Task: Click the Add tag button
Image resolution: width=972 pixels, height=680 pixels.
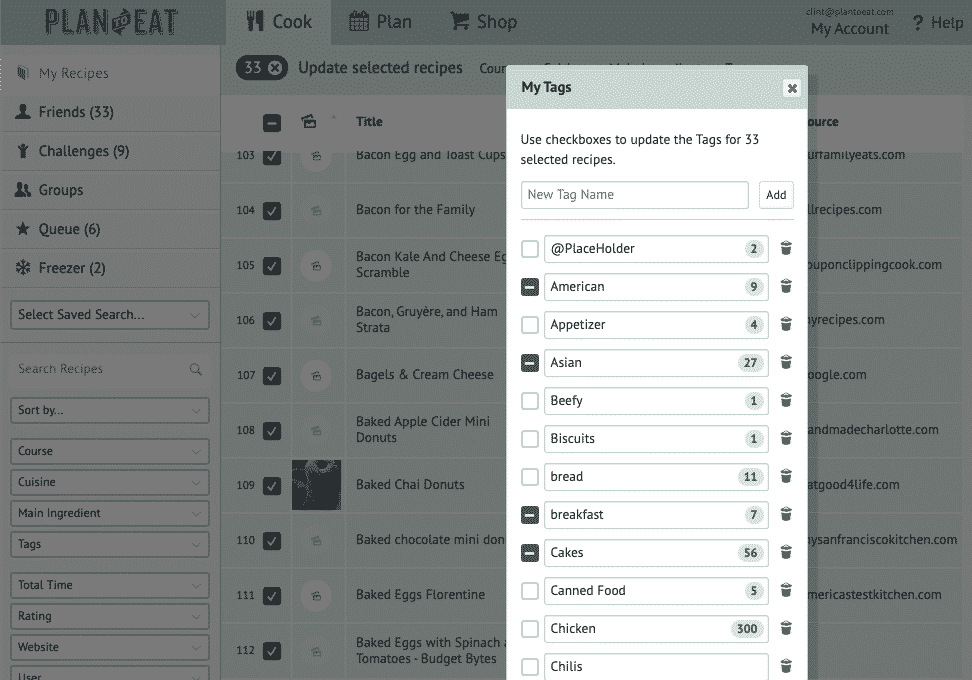Action: point(776,195)
